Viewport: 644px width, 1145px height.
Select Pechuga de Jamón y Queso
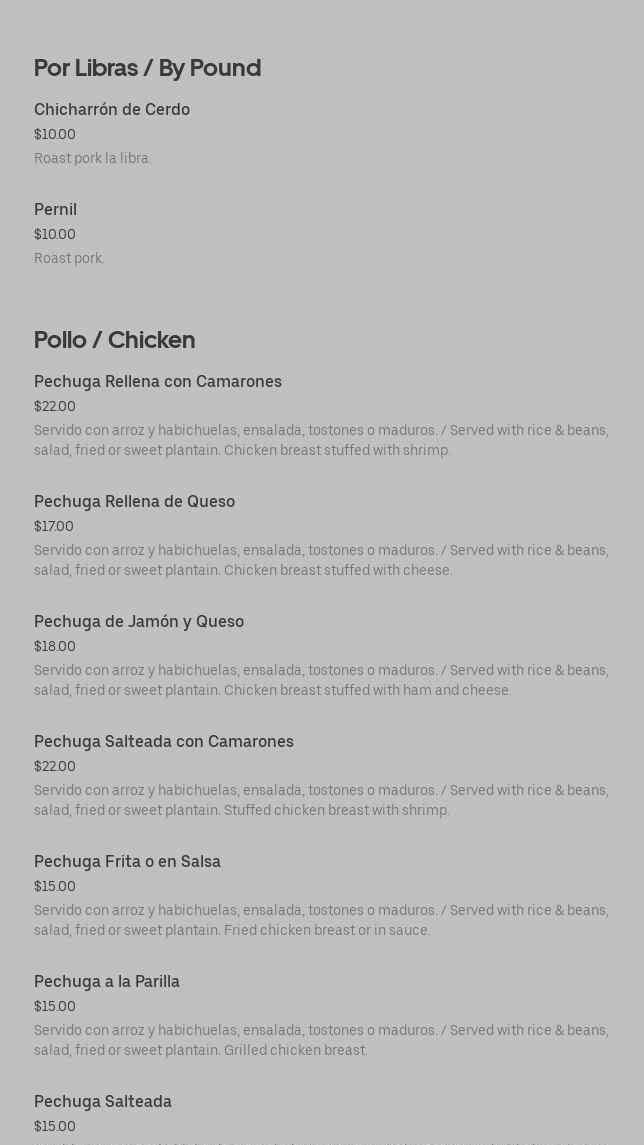click(x=139, y=622)
